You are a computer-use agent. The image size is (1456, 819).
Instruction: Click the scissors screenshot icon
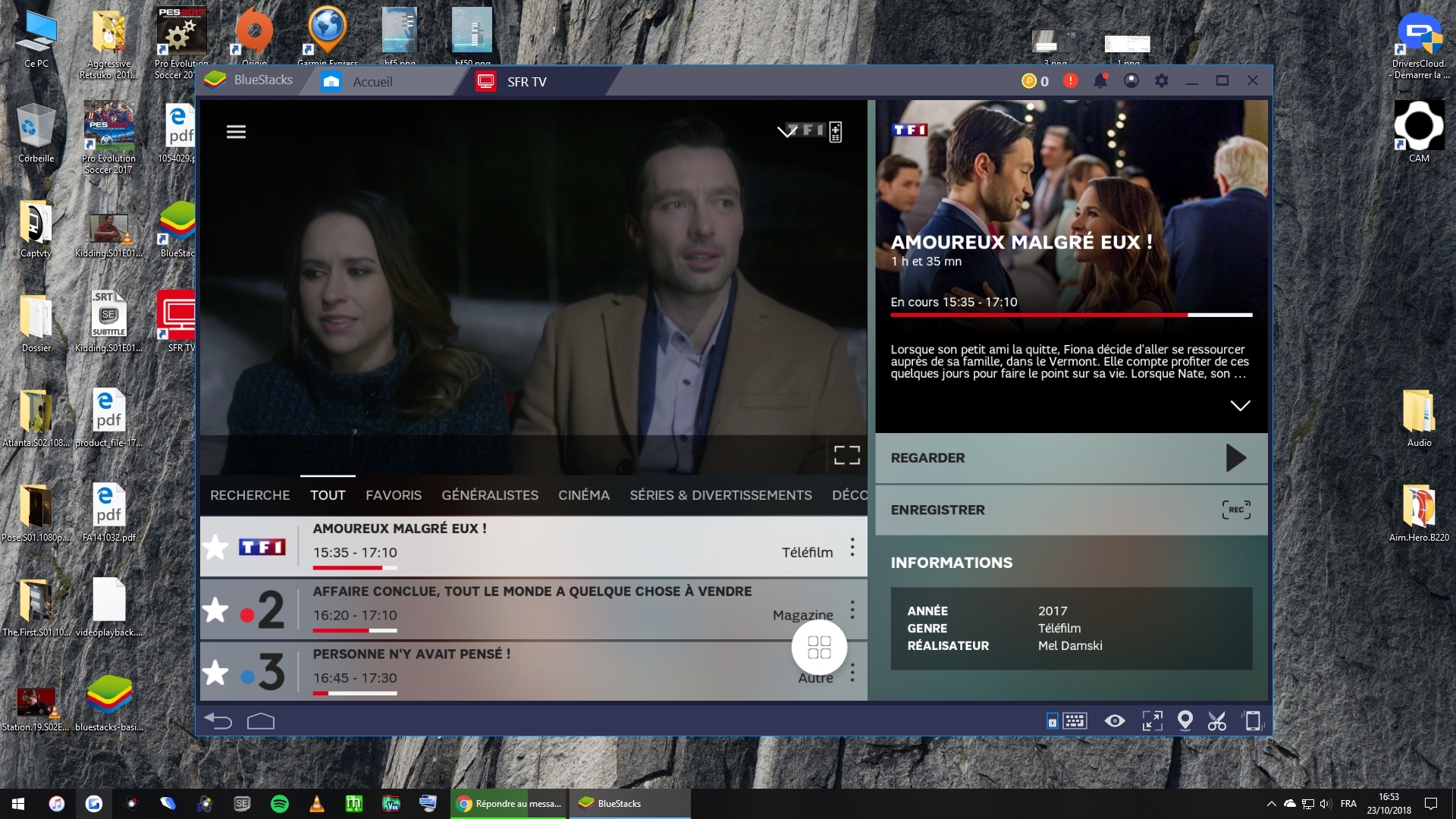coord(1216,721)
